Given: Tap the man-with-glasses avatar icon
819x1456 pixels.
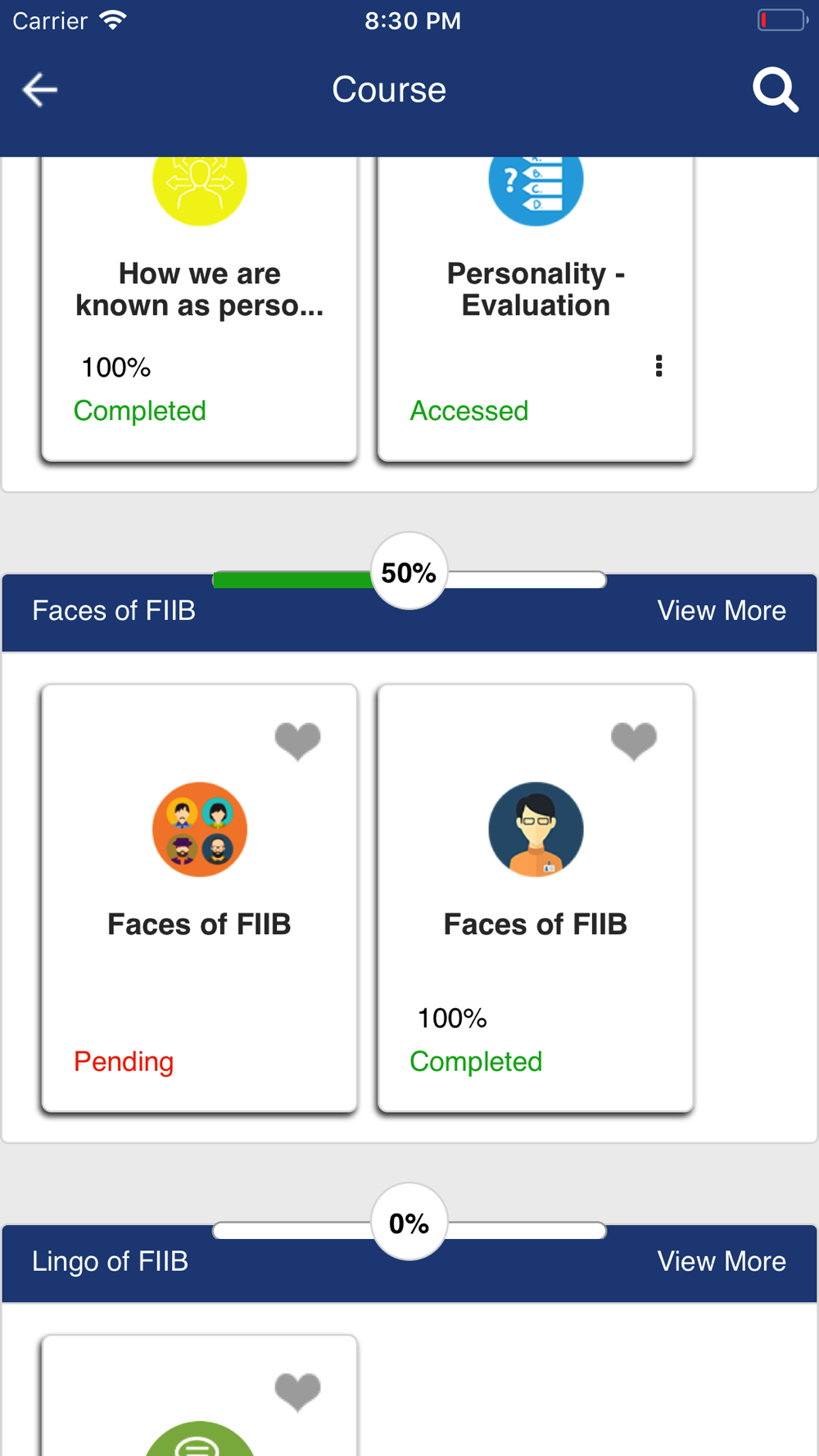Looking at the screenshot, I should [536, 830].
